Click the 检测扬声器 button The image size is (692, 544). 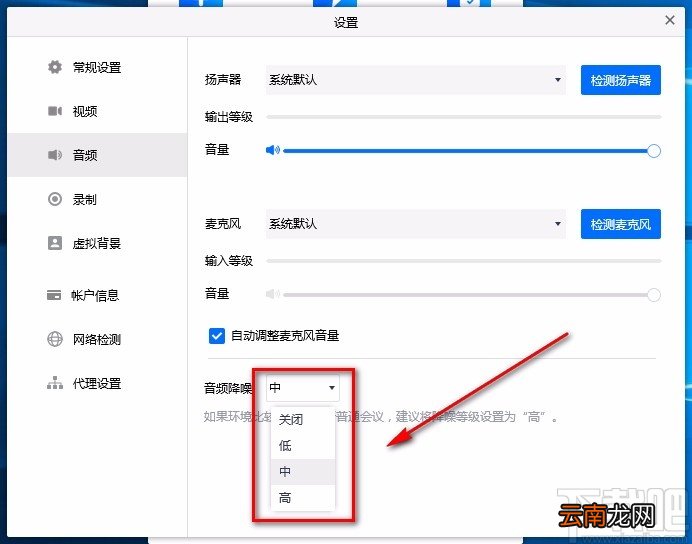(621, 80)
